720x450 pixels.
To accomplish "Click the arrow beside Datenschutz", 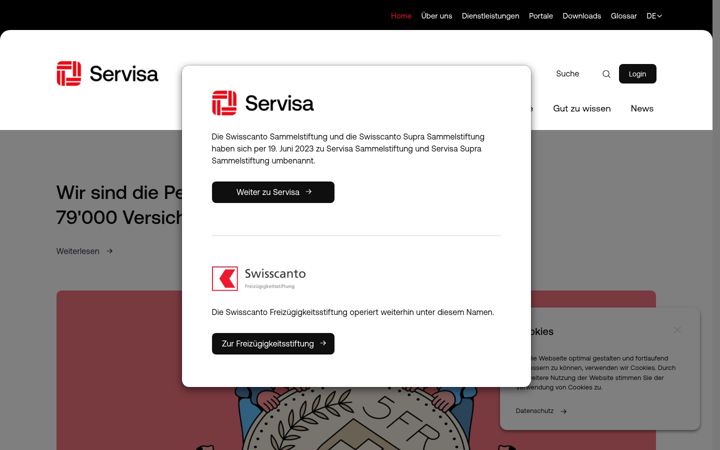I will (563, 411).
